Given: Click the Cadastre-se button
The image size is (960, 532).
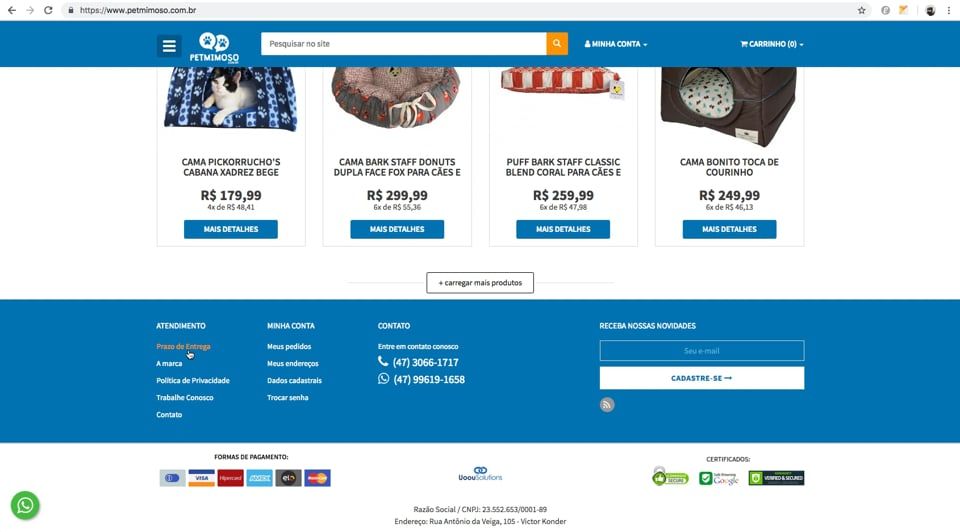Looking at the screenshot, I should tap(702, 378).
